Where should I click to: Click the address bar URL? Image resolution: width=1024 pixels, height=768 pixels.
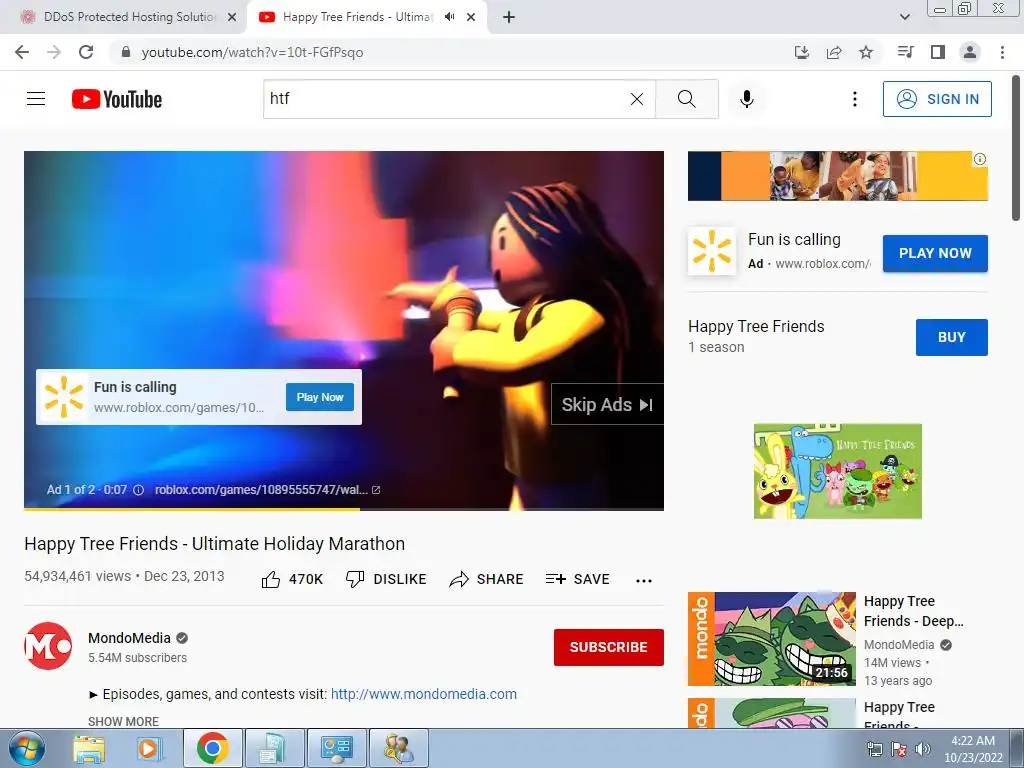click(252, 52)
